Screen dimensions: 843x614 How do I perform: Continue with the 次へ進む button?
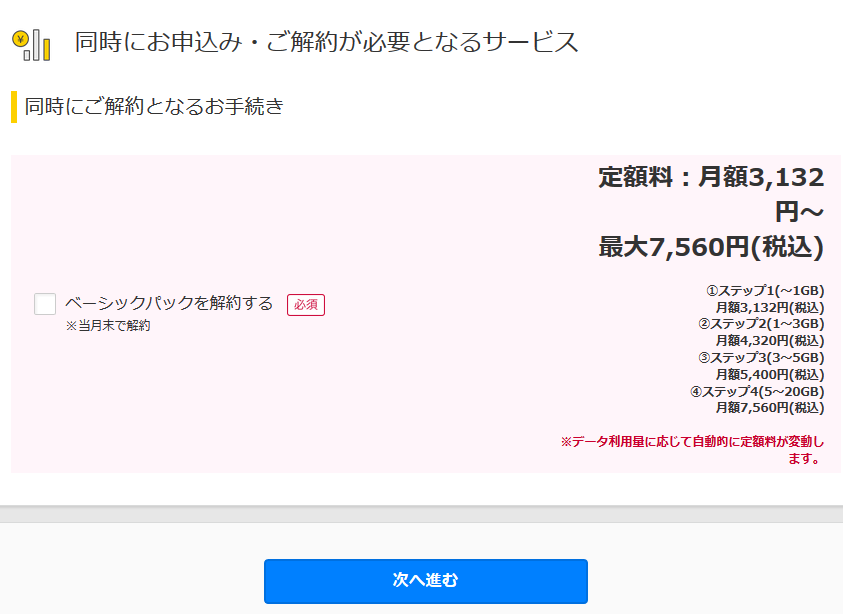click(426, 581)
